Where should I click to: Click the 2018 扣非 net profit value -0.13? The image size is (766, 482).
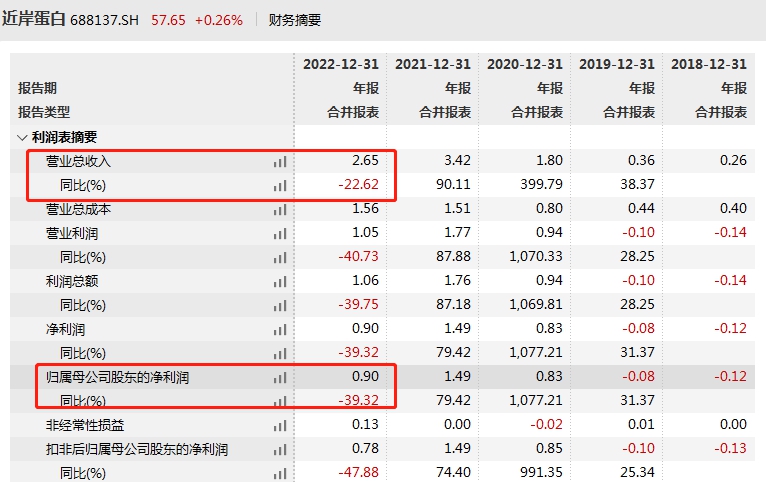click(730, 448)
